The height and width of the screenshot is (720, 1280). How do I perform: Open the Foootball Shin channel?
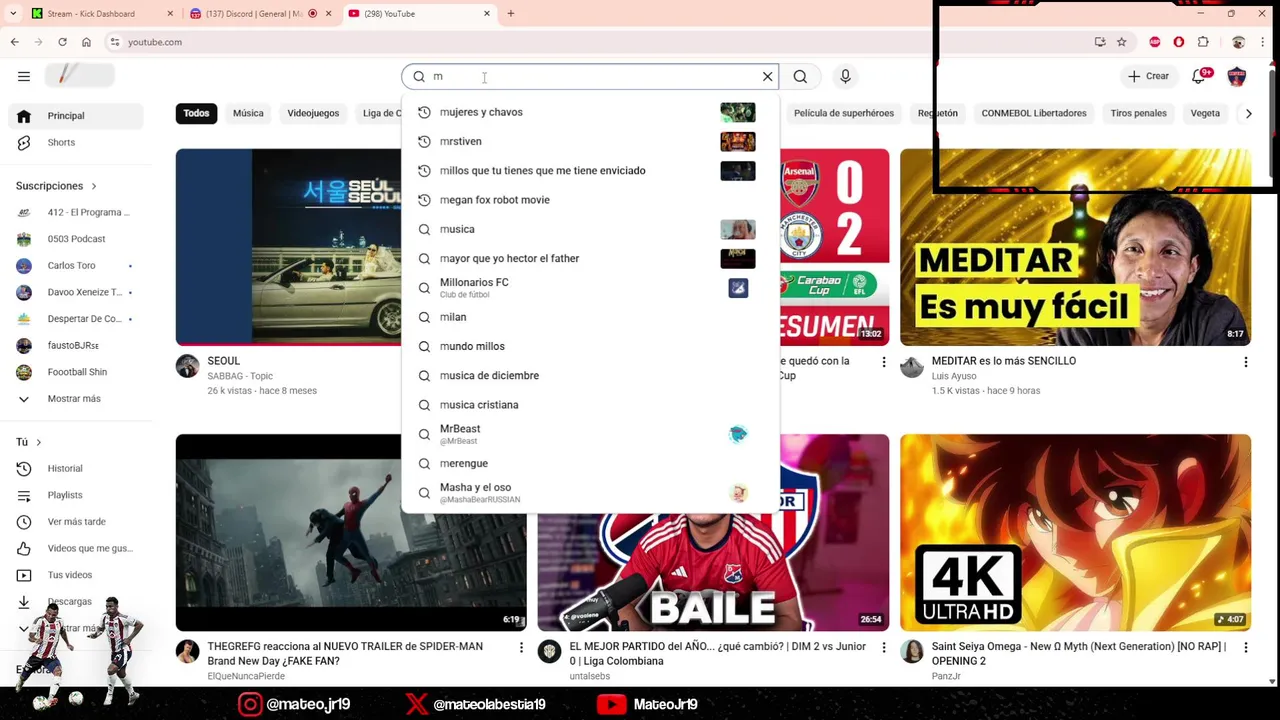pyautogui.click(x=76, y=372)
